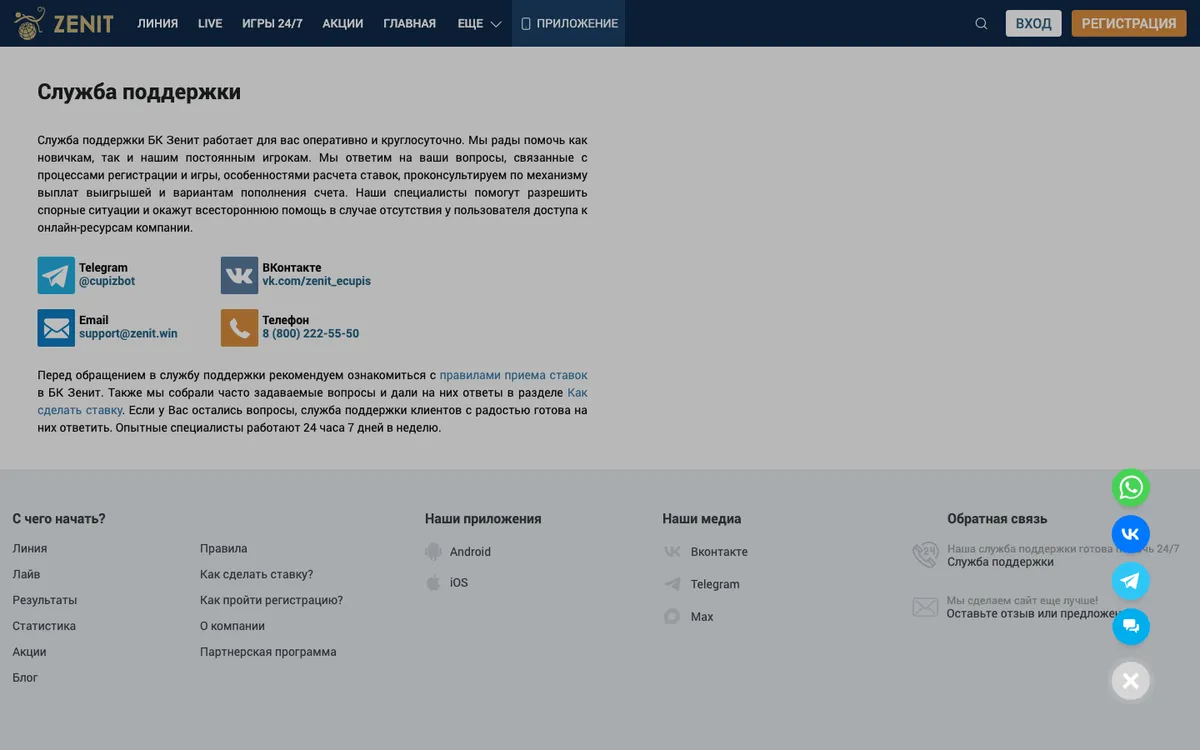Open WhatsApp floating chat button
This screenshot has height=750, width=1200.
click(x=1131, y=488)
